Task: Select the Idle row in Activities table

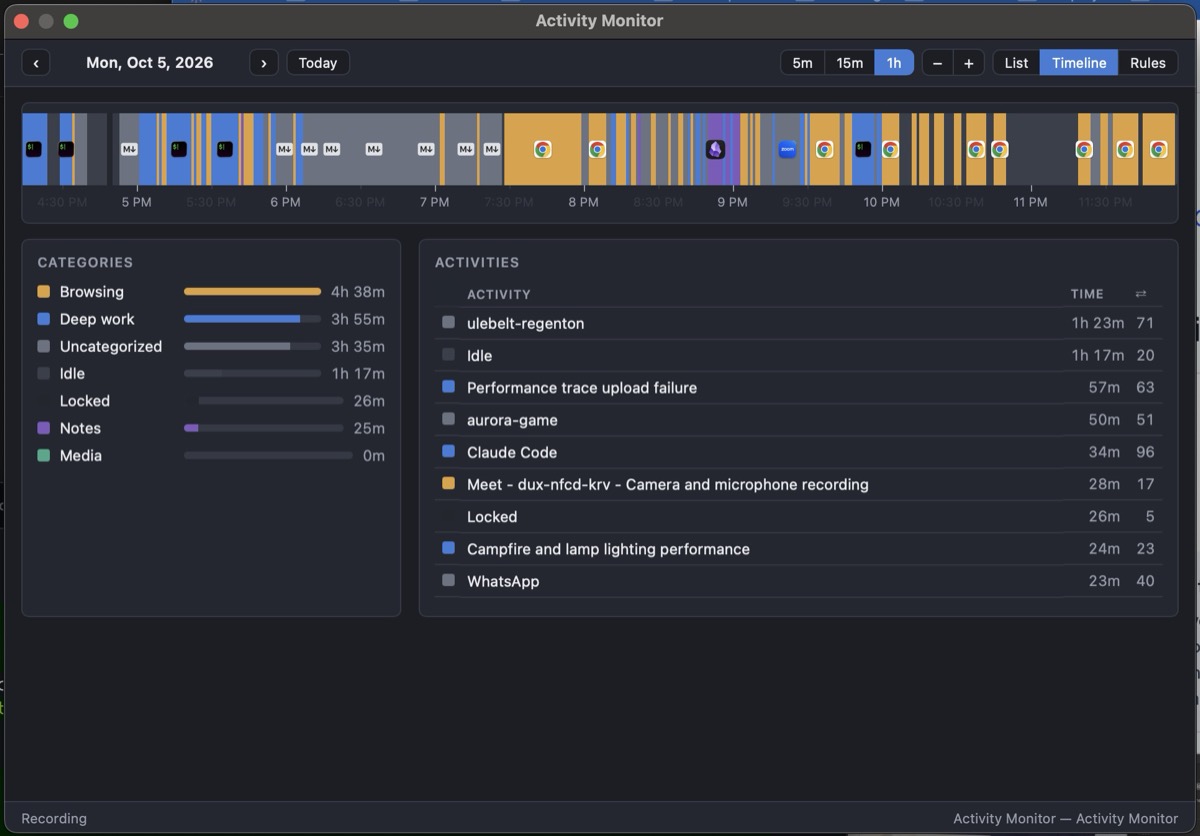Action: tap(798, 355)
